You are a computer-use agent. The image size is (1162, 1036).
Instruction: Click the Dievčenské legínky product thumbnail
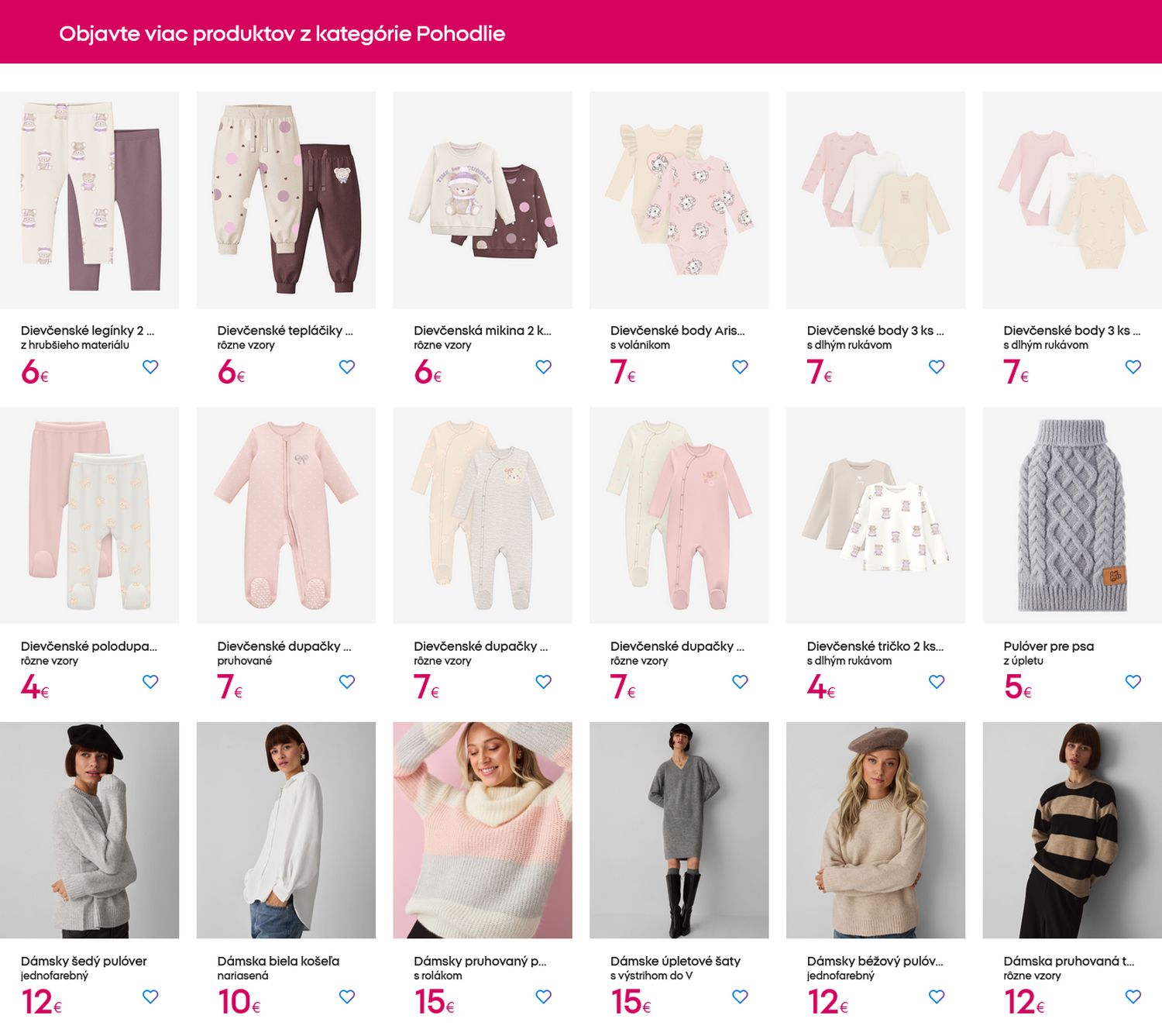tap(89, 200)
